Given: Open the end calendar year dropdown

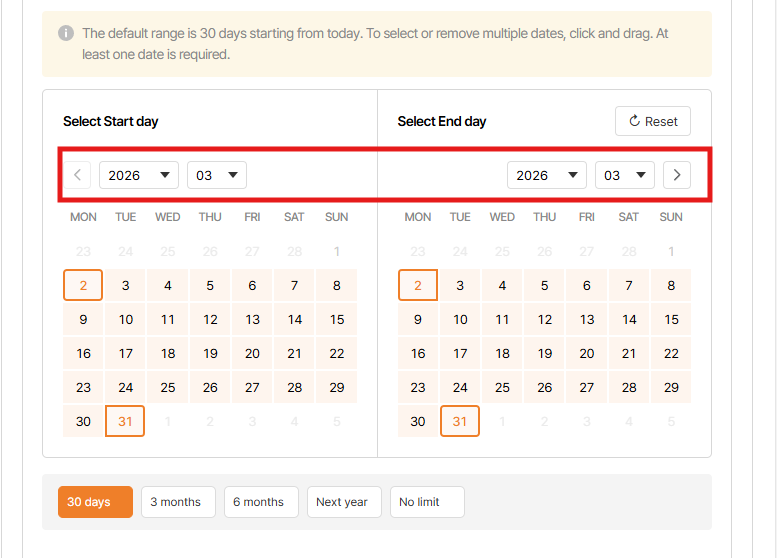Looking at the screenshot, I should tap(546, 175).
